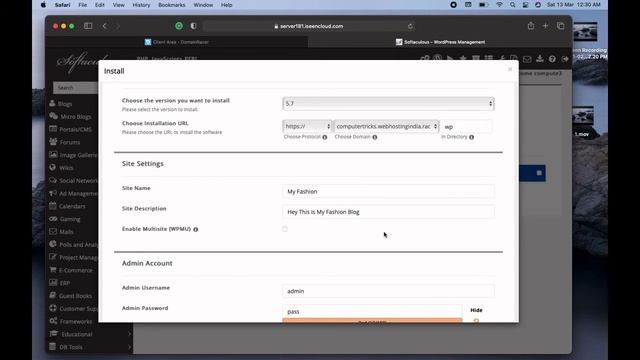Reload the page using the address bar icon
This screenshot has height=360, width=640.
click(x=410, y=26)
